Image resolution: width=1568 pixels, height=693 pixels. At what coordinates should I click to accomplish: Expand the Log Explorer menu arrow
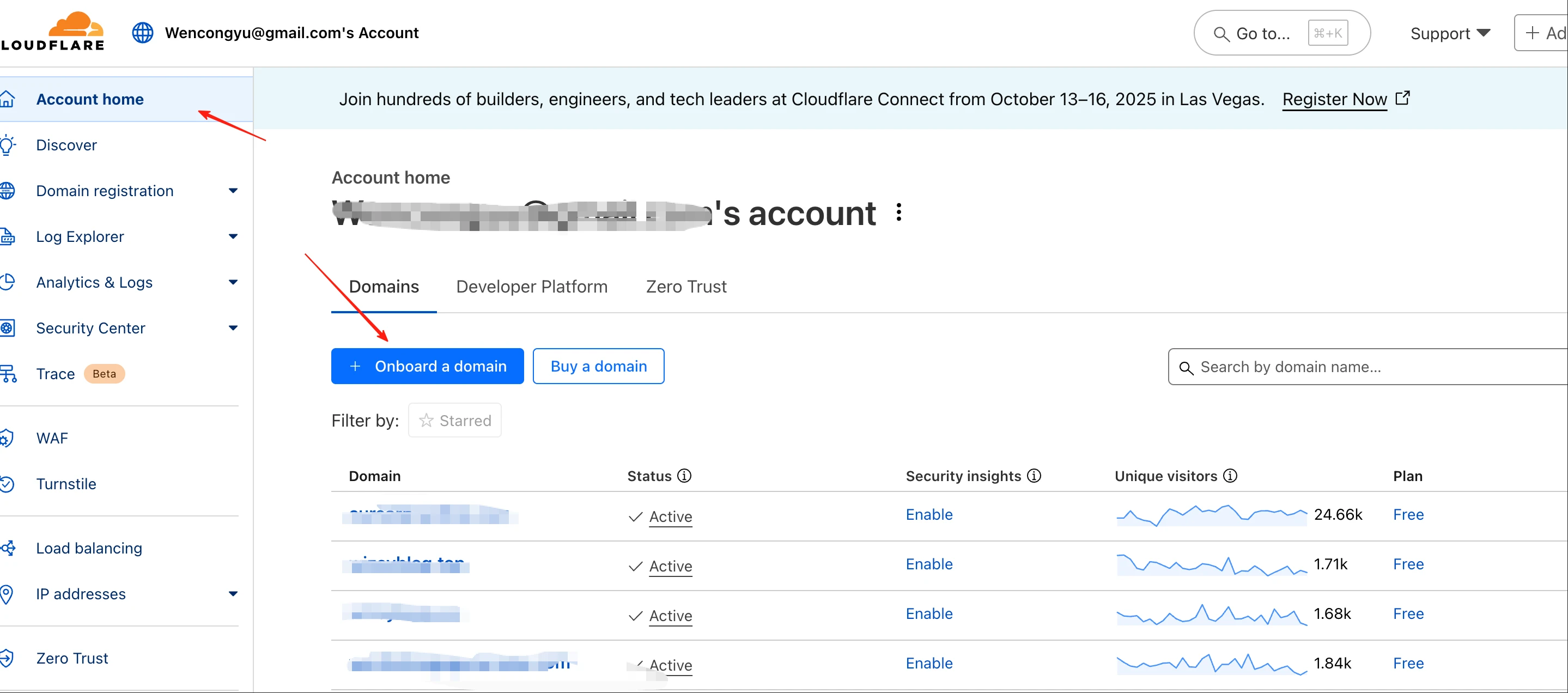[233, 236]
